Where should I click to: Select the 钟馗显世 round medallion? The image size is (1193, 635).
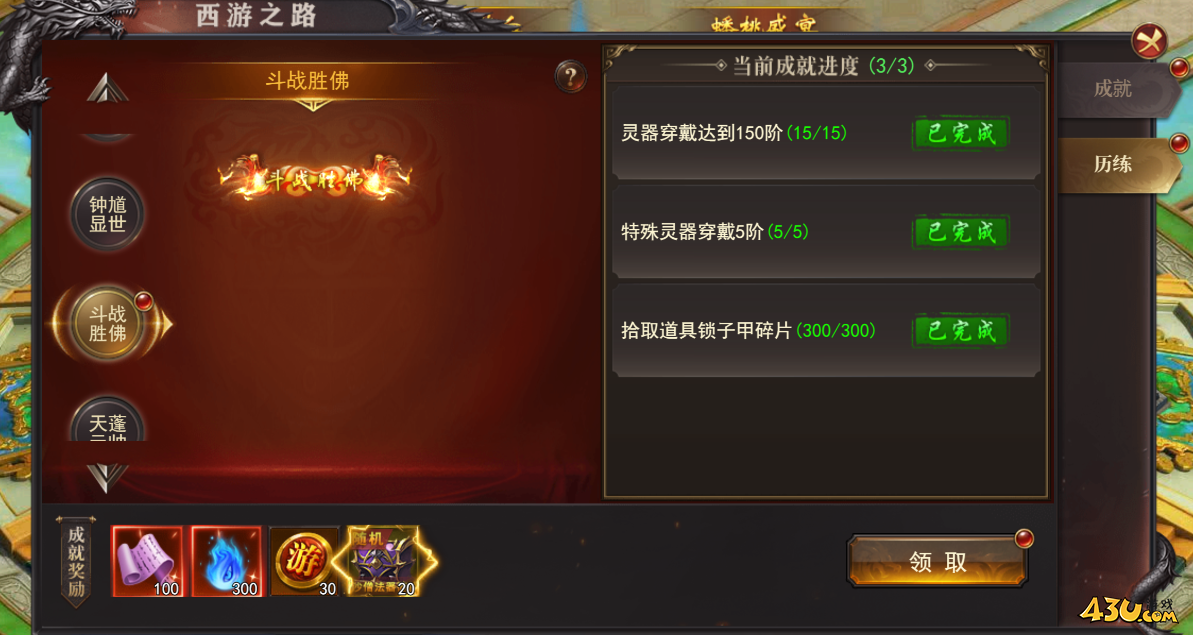point(107,214)
